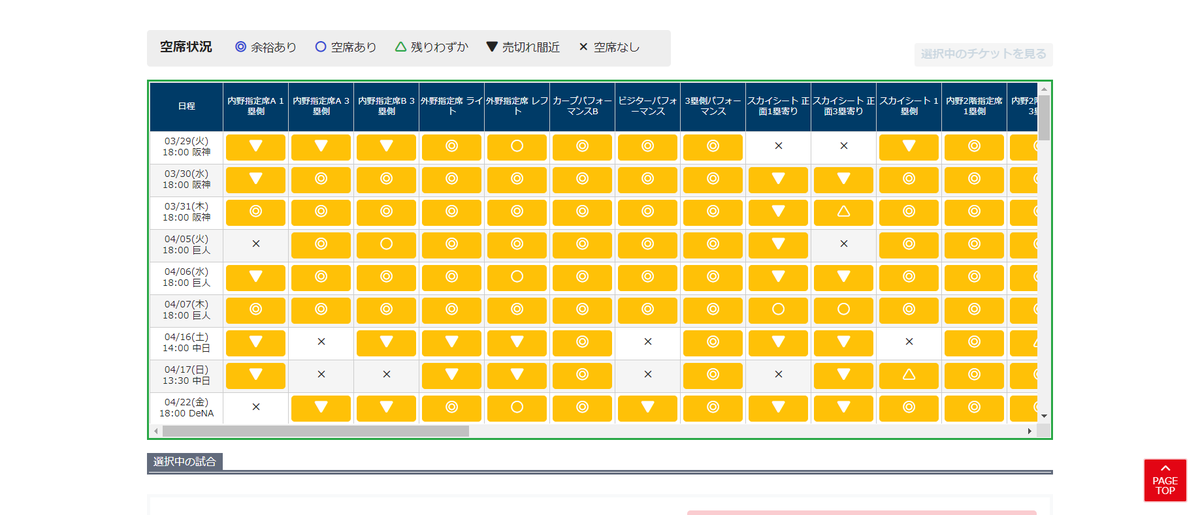
Task: Click the table's scroll left arrow
Action: pos(156,431)
